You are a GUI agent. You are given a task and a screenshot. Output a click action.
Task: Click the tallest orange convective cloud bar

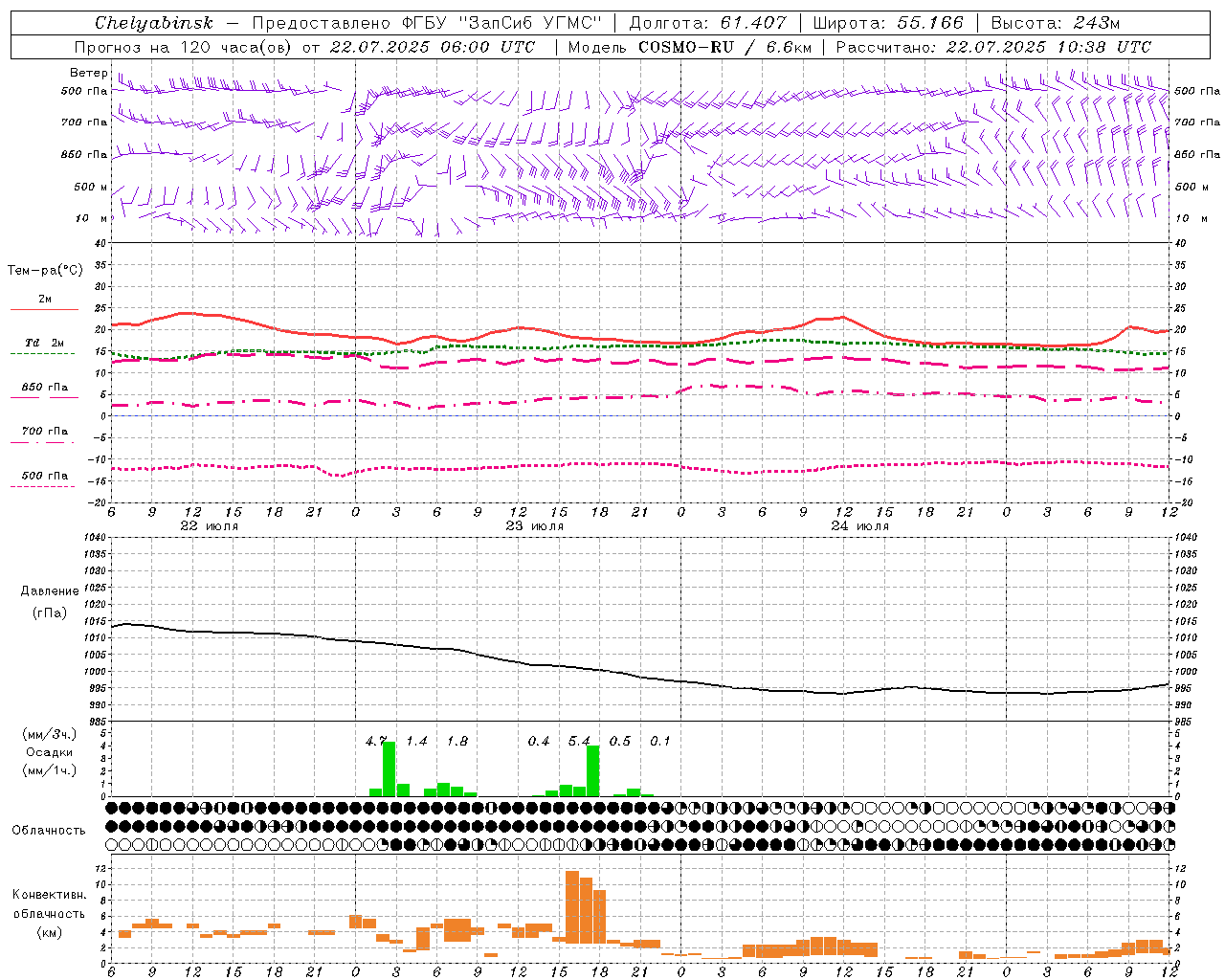click(572, 907)
